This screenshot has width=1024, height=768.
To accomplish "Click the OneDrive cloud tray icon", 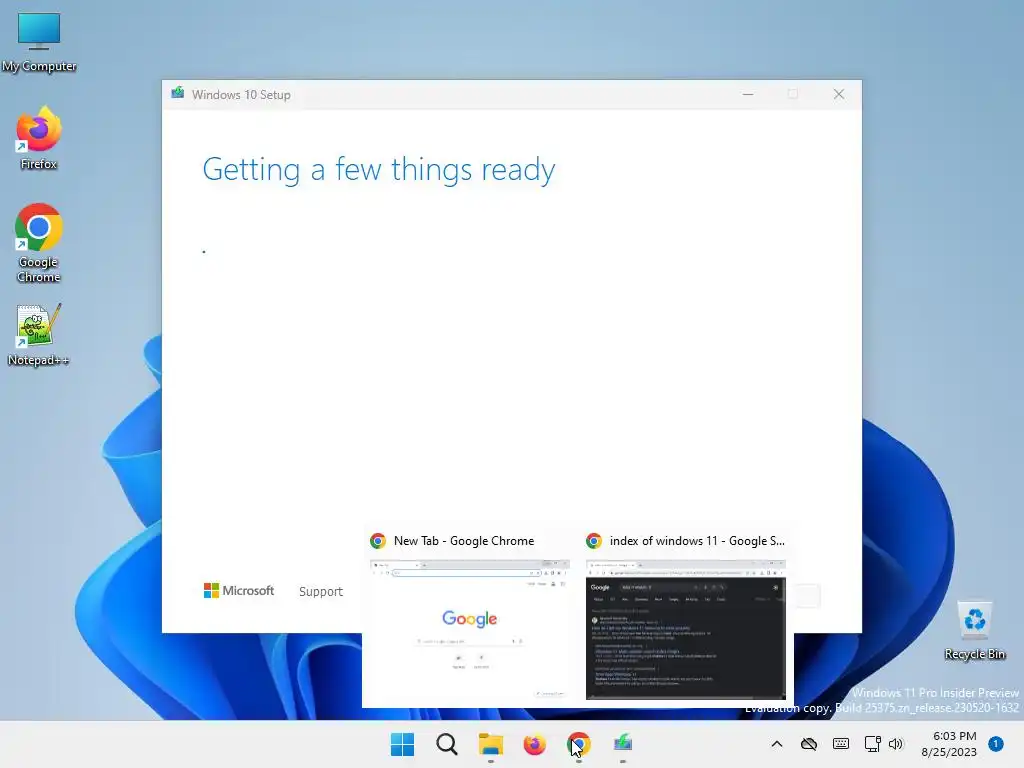I will [809, 744].
